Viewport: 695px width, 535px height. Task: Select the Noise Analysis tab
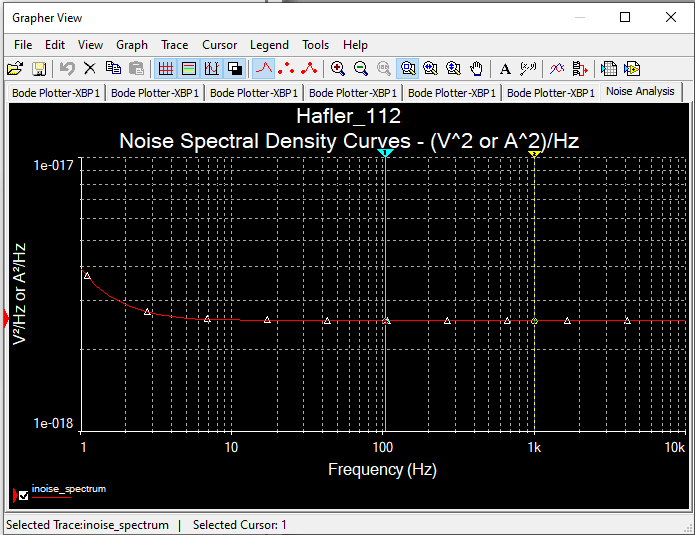[x=640, y=91]
